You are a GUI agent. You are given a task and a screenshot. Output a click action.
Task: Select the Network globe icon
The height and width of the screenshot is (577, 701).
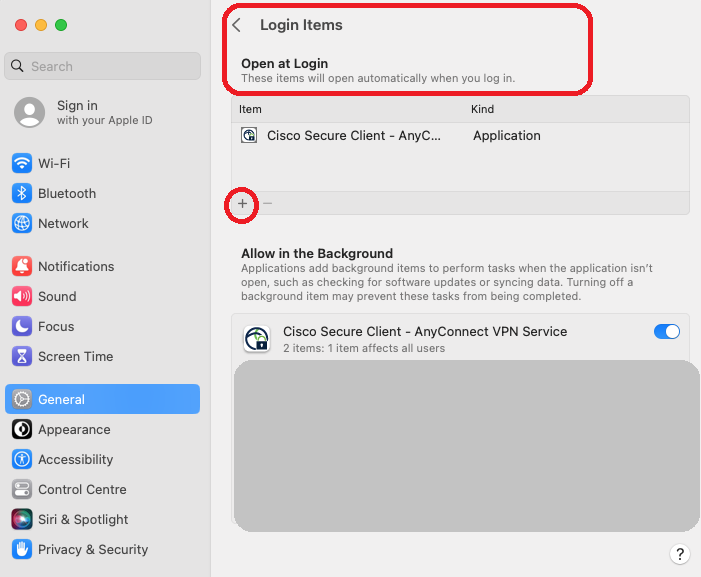21,223
